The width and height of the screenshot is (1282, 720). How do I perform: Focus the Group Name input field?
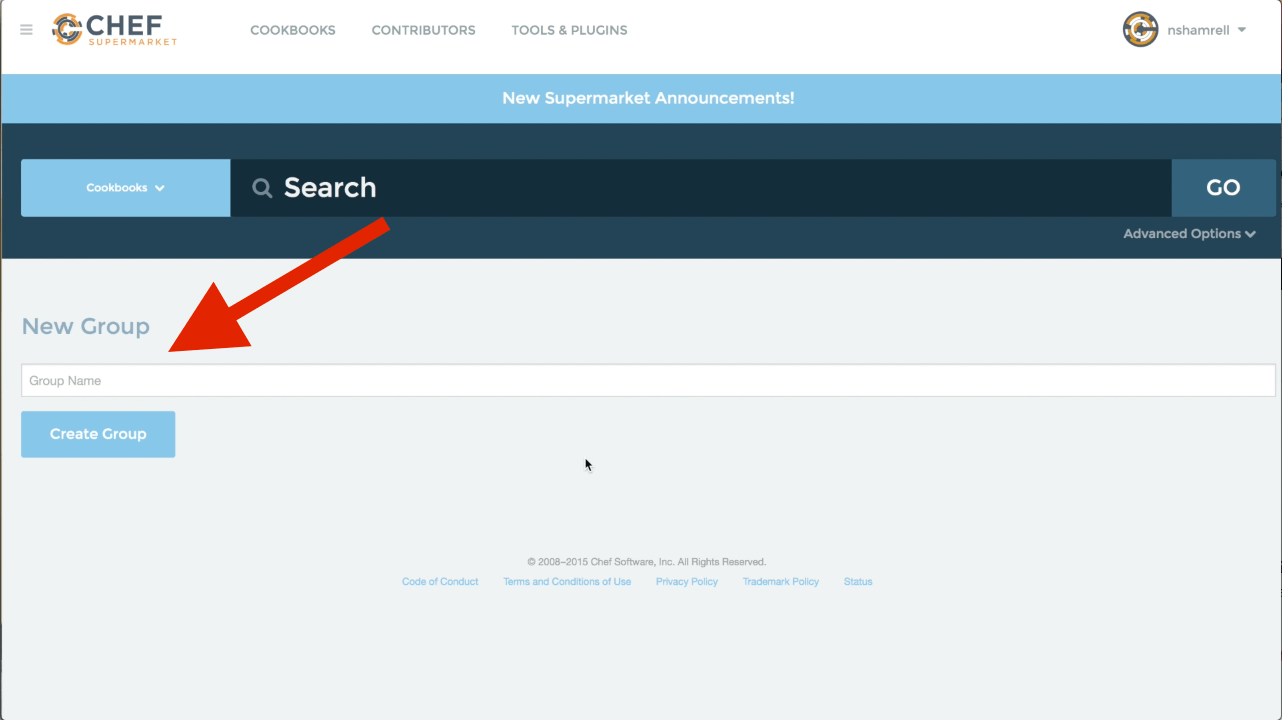[648, 381]
